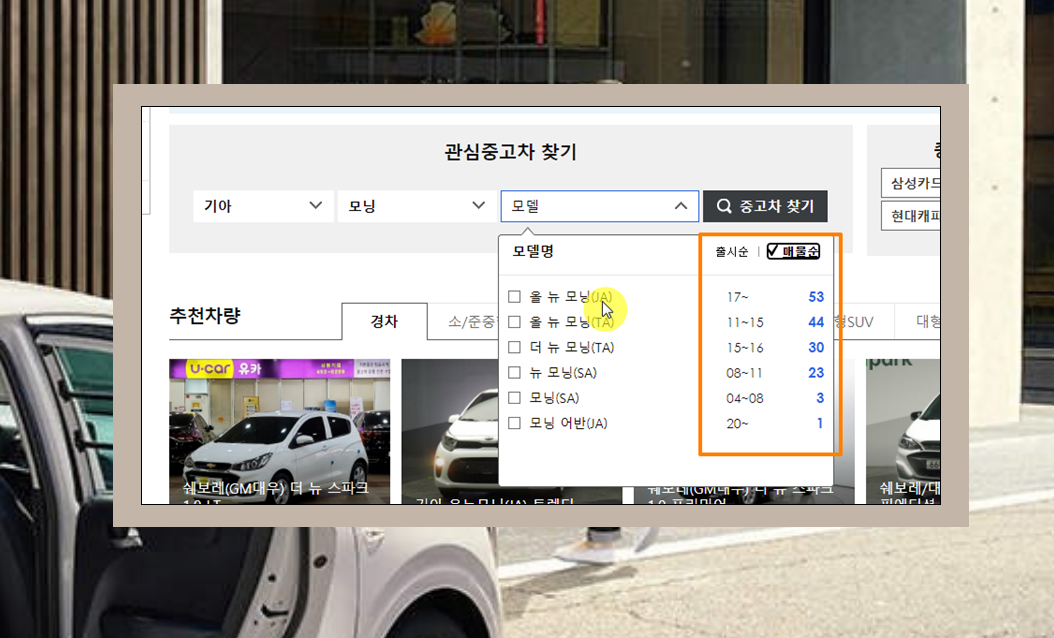Click the 현대캐피탈 button
This screenshot has height=638, width=1054.
[x=911, y=216]
